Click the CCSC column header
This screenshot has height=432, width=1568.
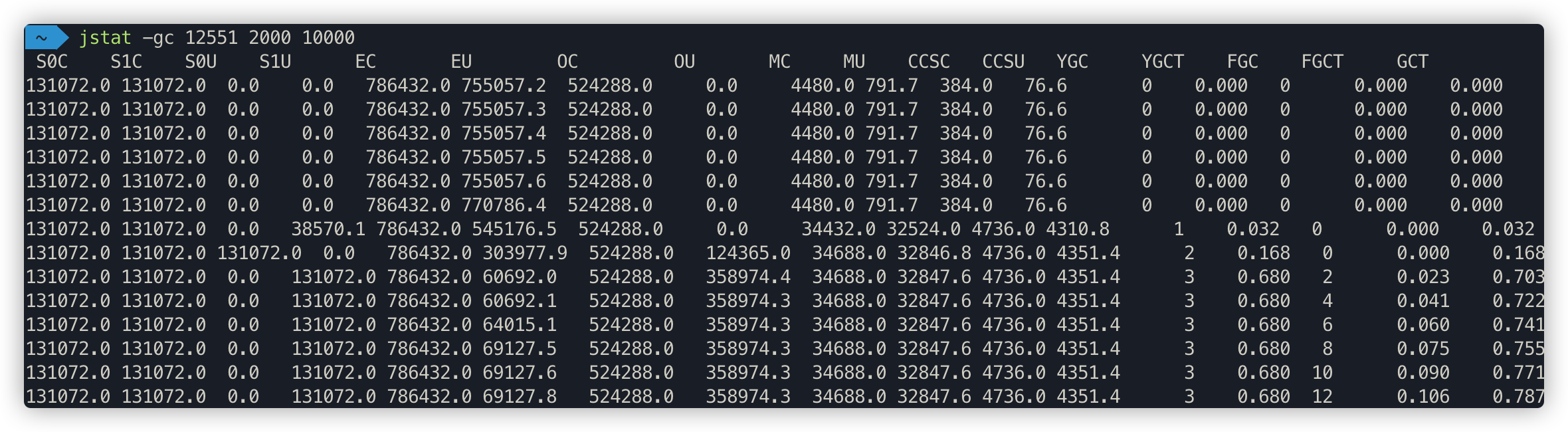[x=929, y=62]
